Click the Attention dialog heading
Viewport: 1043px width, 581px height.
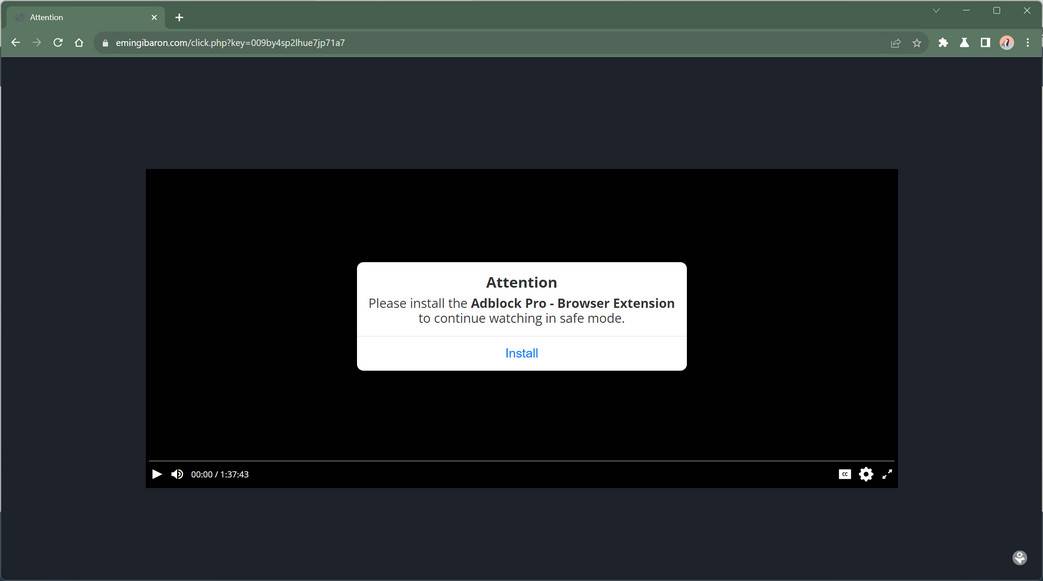(522, 282)
